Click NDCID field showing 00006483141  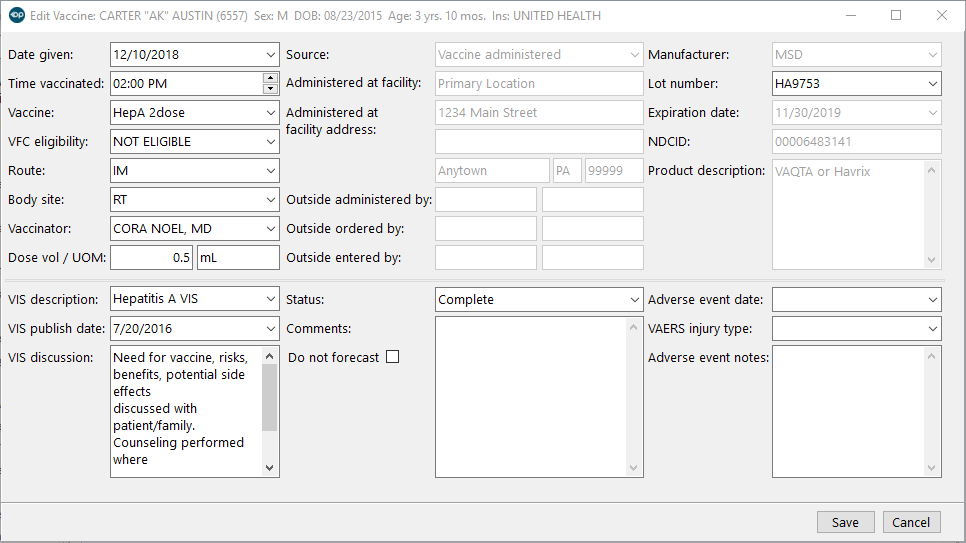(x=857, y=142)
